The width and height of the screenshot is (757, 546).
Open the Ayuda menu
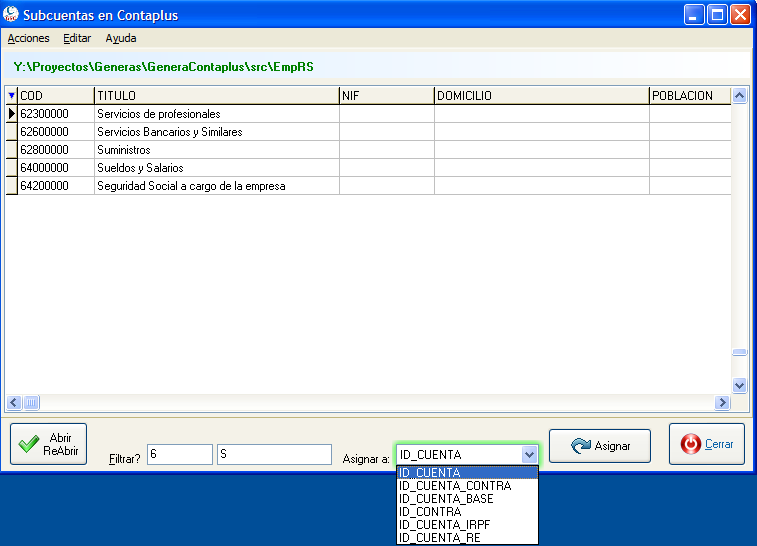pos(121,38)
